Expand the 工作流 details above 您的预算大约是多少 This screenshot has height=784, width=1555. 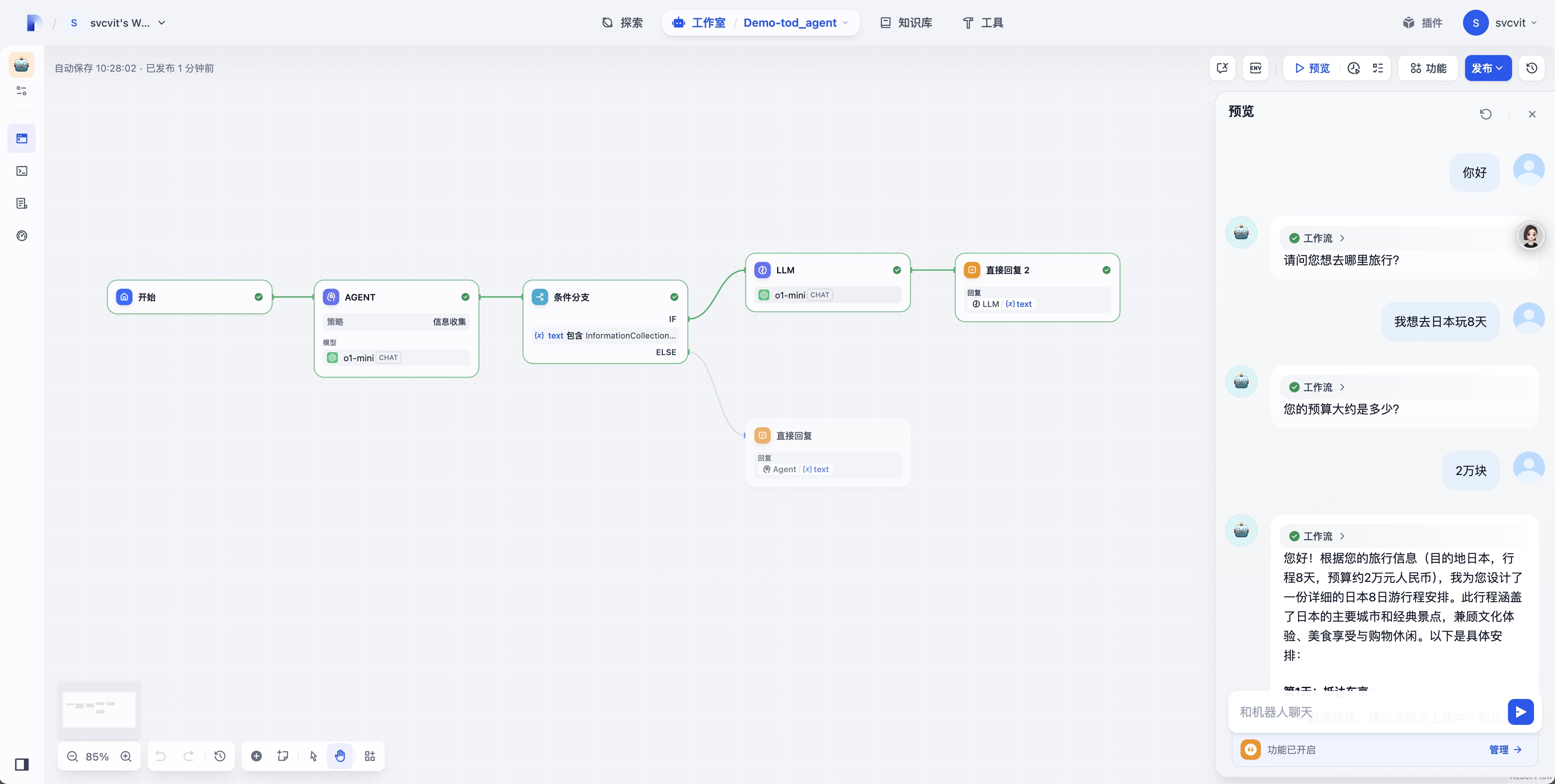tap(1317, 388)
